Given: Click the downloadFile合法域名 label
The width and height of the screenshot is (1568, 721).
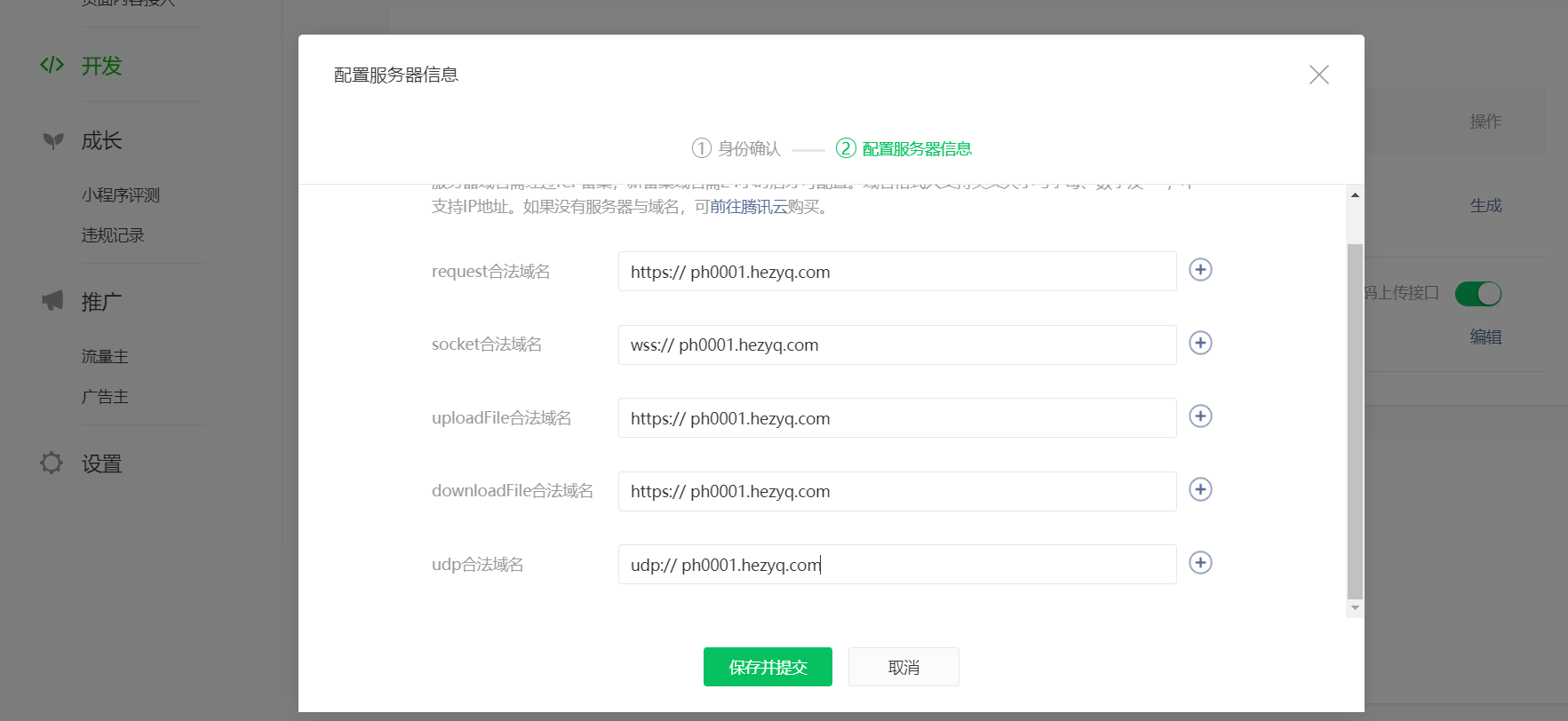Looking at the screenshot, I should click(x=513, y=491).
